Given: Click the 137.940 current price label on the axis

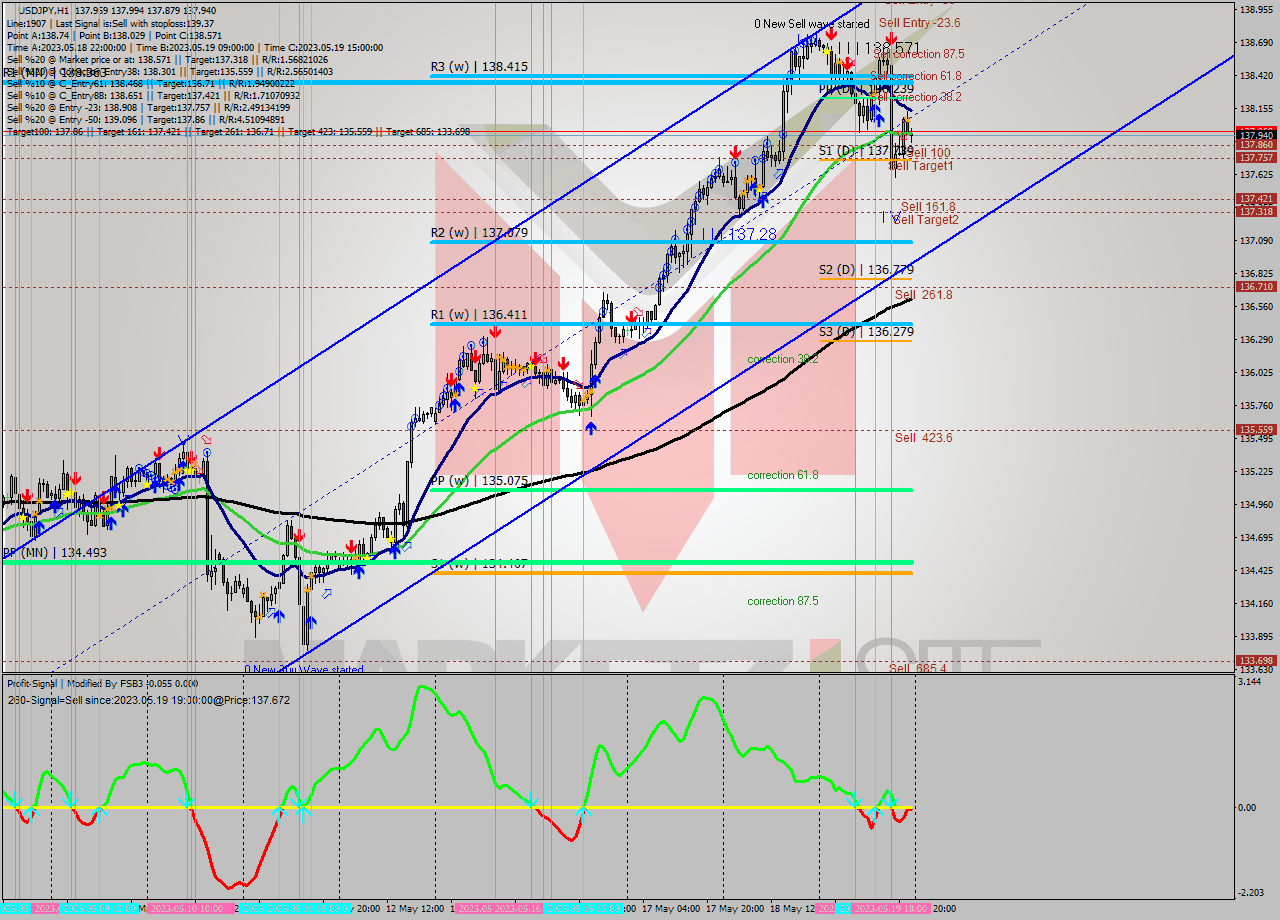Looking at the screenshot, I should 1253,133.
